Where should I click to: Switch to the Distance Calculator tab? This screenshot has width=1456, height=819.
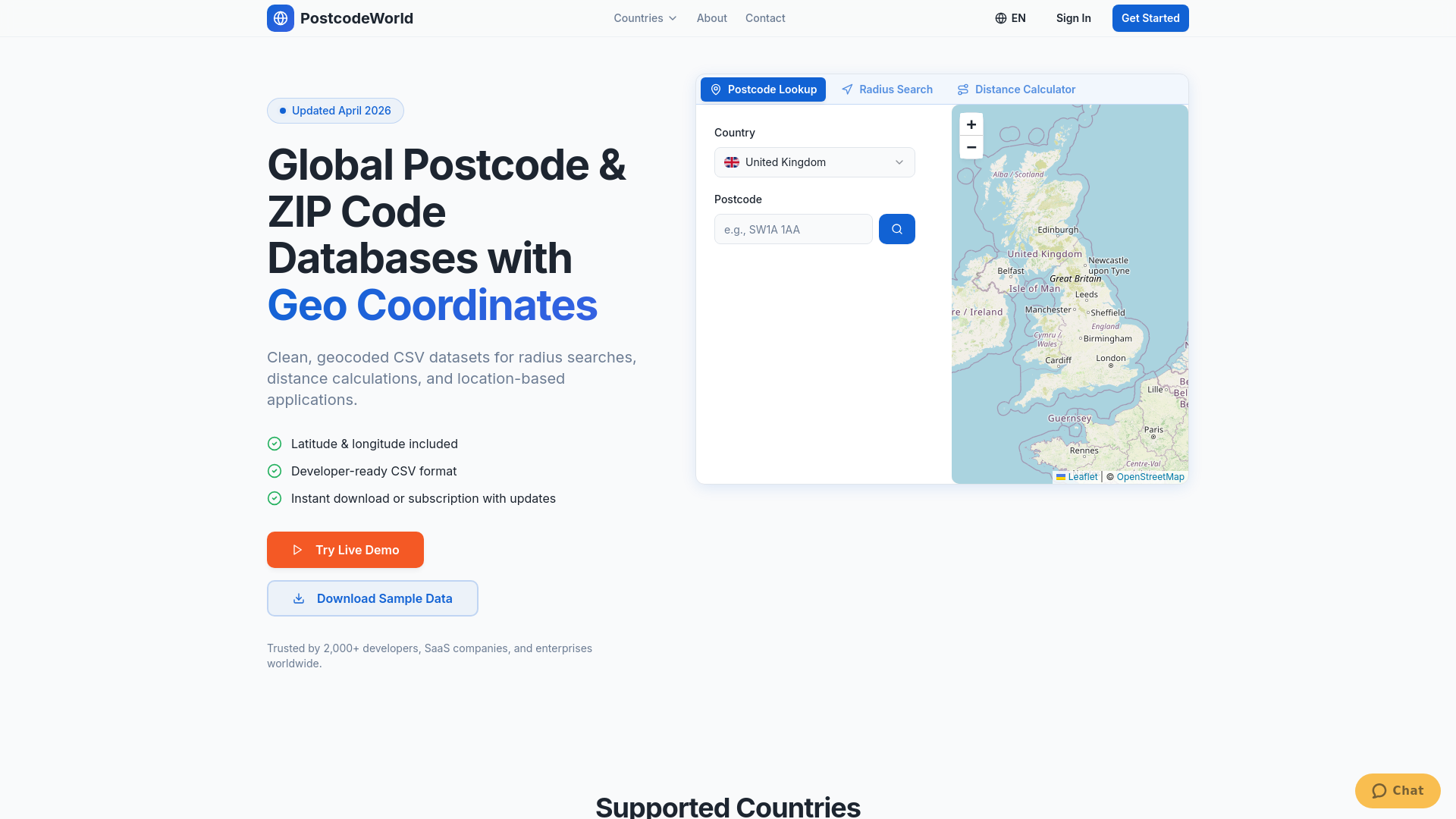pos(1016,89)
